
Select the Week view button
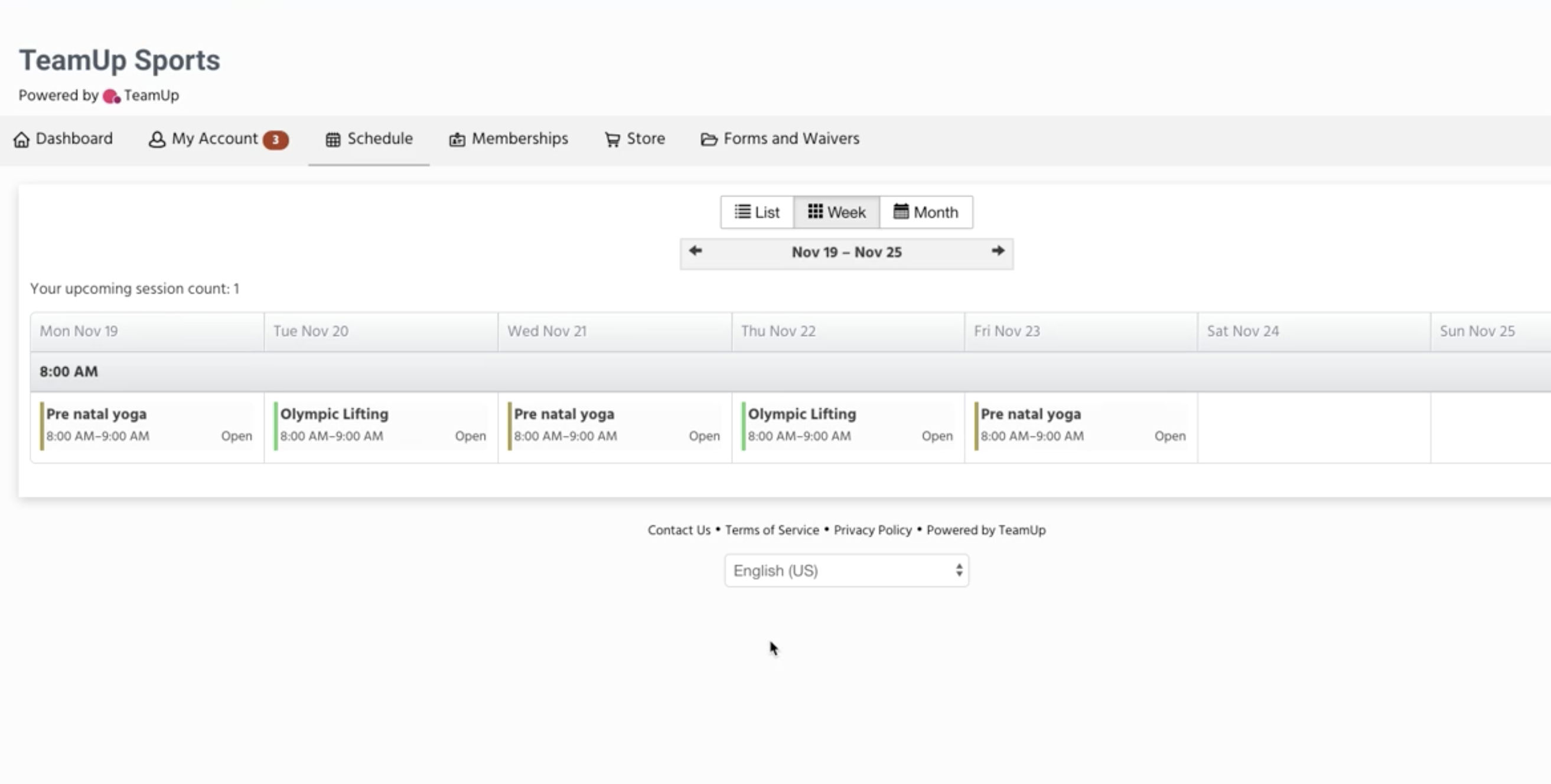point(836,213)
